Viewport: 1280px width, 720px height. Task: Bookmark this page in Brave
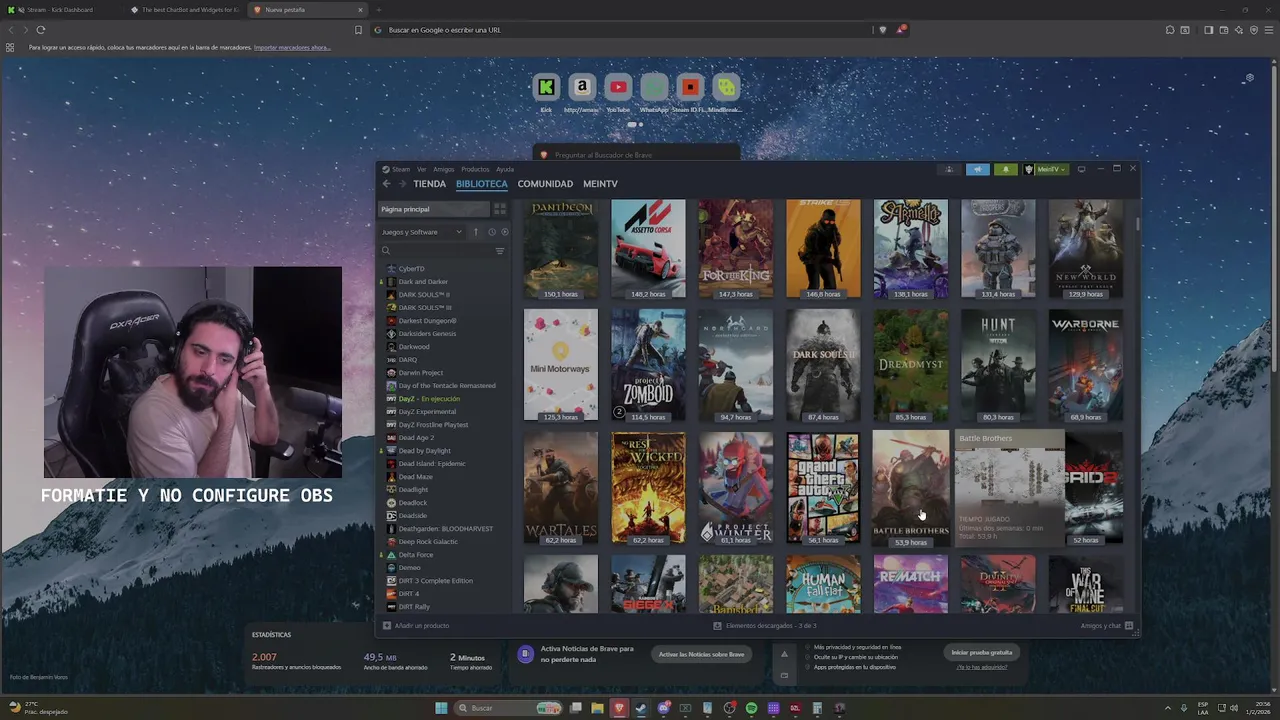359,30
